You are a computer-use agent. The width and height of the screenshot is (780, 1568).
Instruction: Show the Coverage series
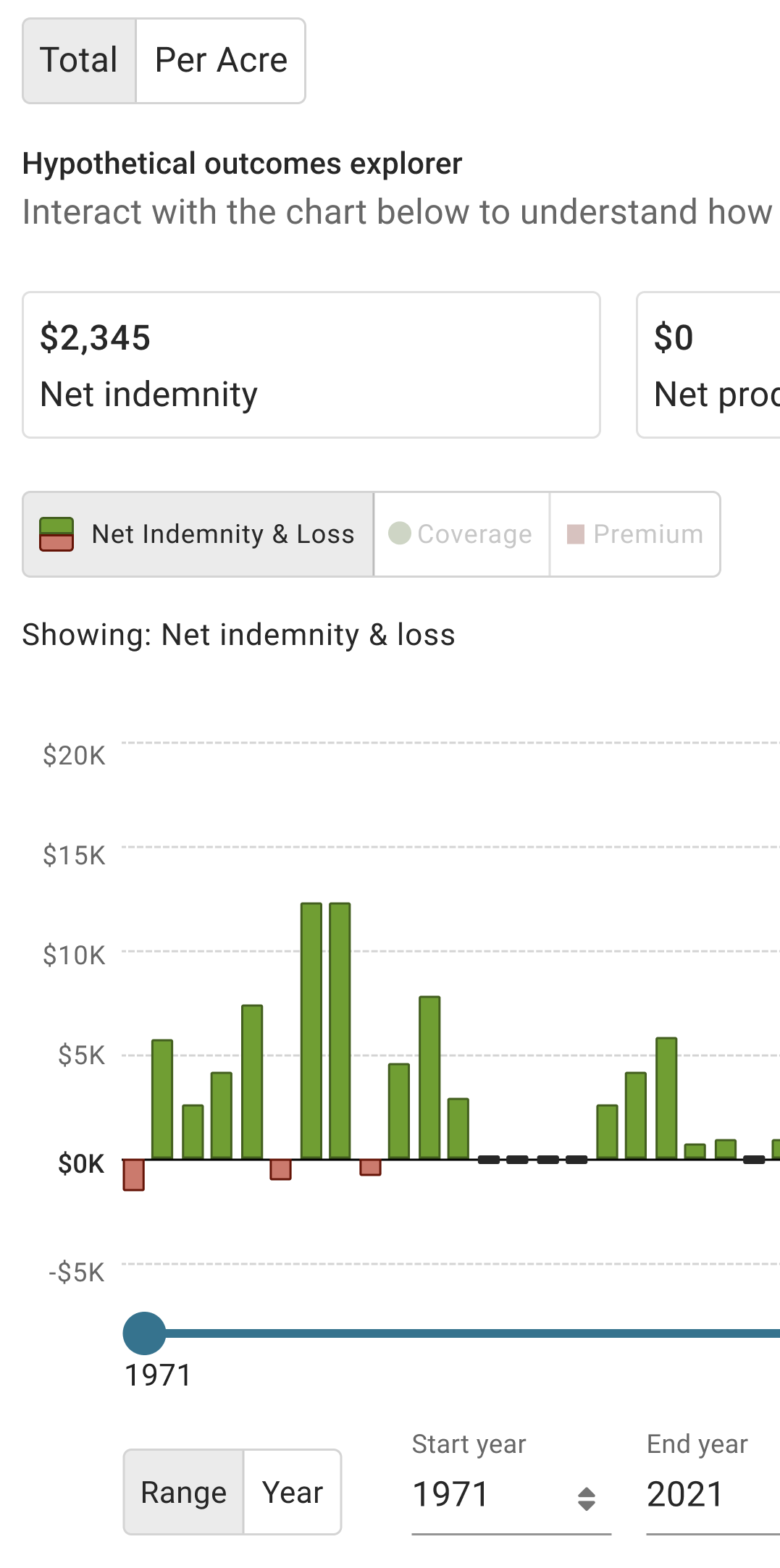coord(461,534)
